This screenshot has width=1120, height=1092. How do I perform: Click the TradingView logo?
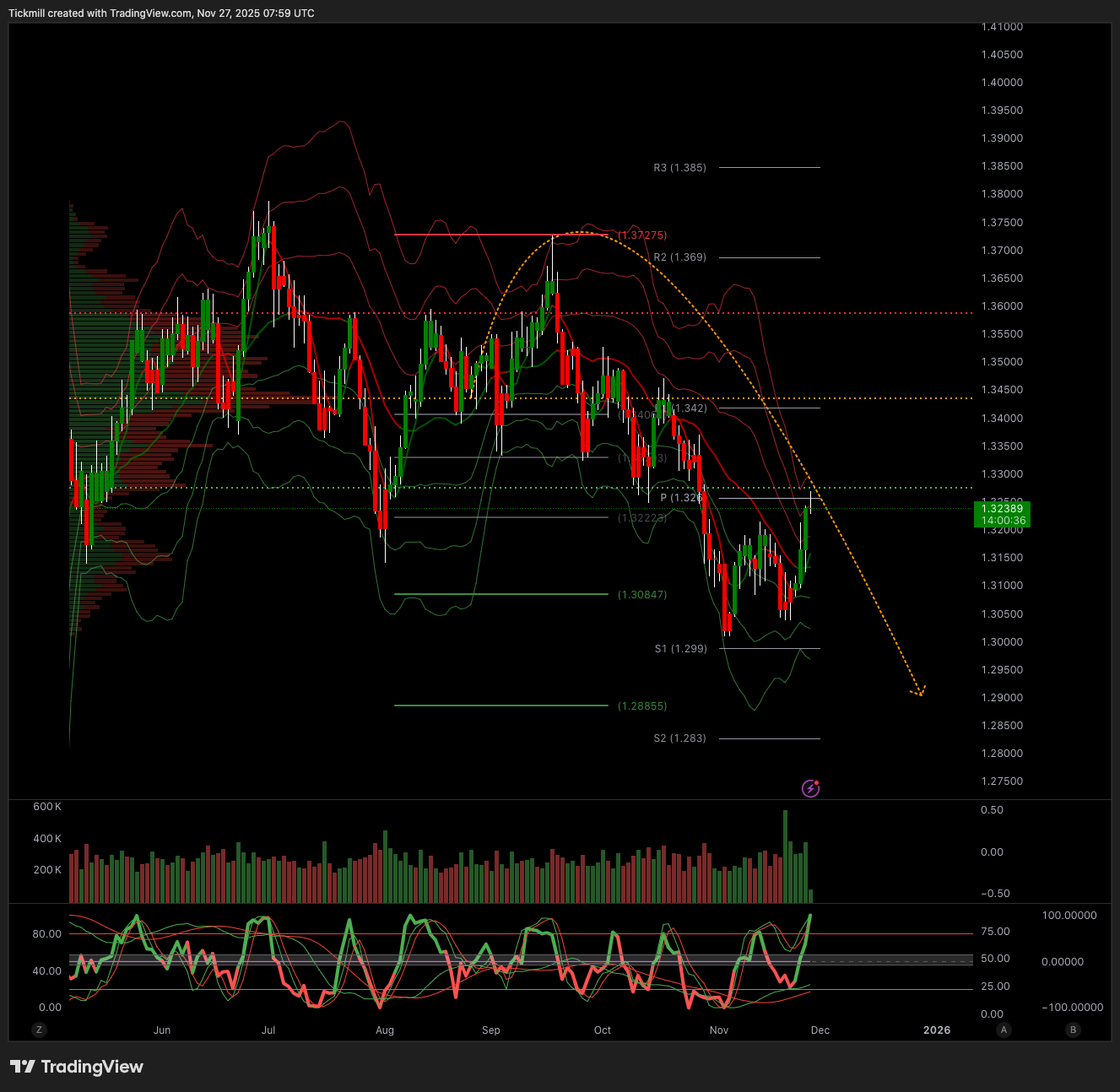point(77,1067)
